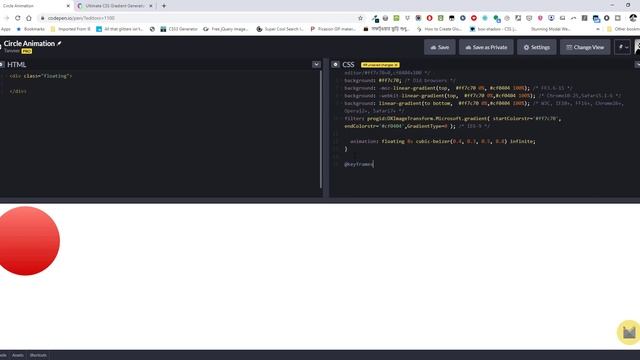Click the div class floating line in HTML
Viewport: 640px width, 360px height.
(x=41, y=76)
